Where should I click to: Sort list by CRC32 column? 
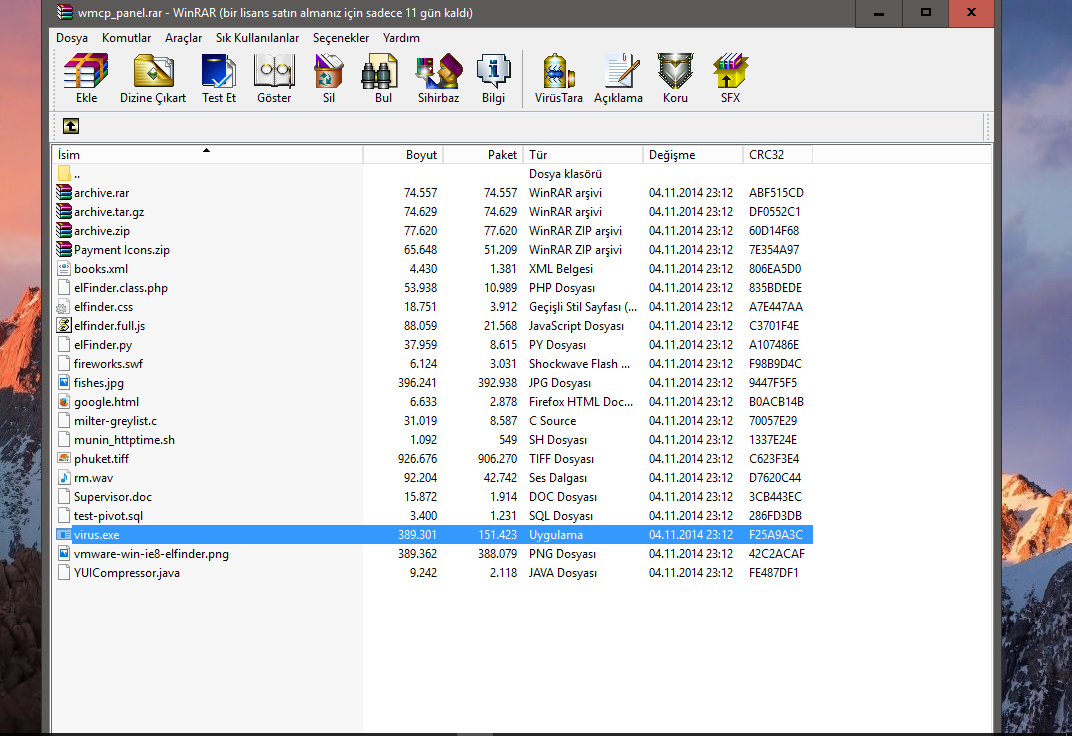(x=778, y=154)
